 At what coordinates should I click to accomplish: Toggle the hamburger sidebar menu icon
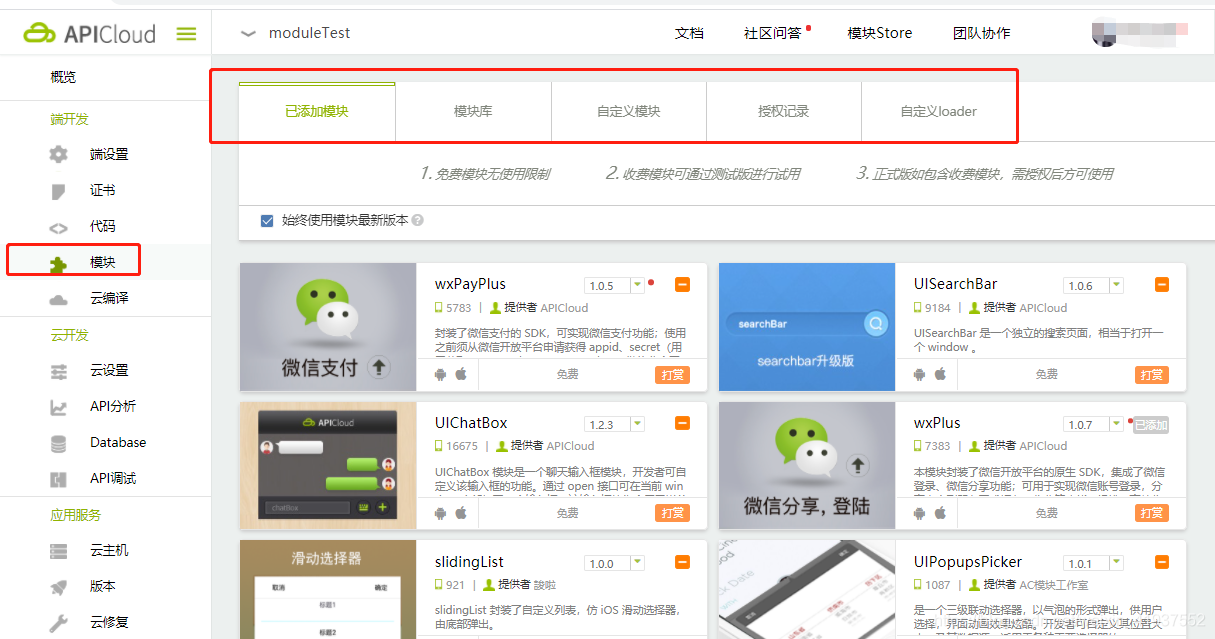(x=186, y=34)
